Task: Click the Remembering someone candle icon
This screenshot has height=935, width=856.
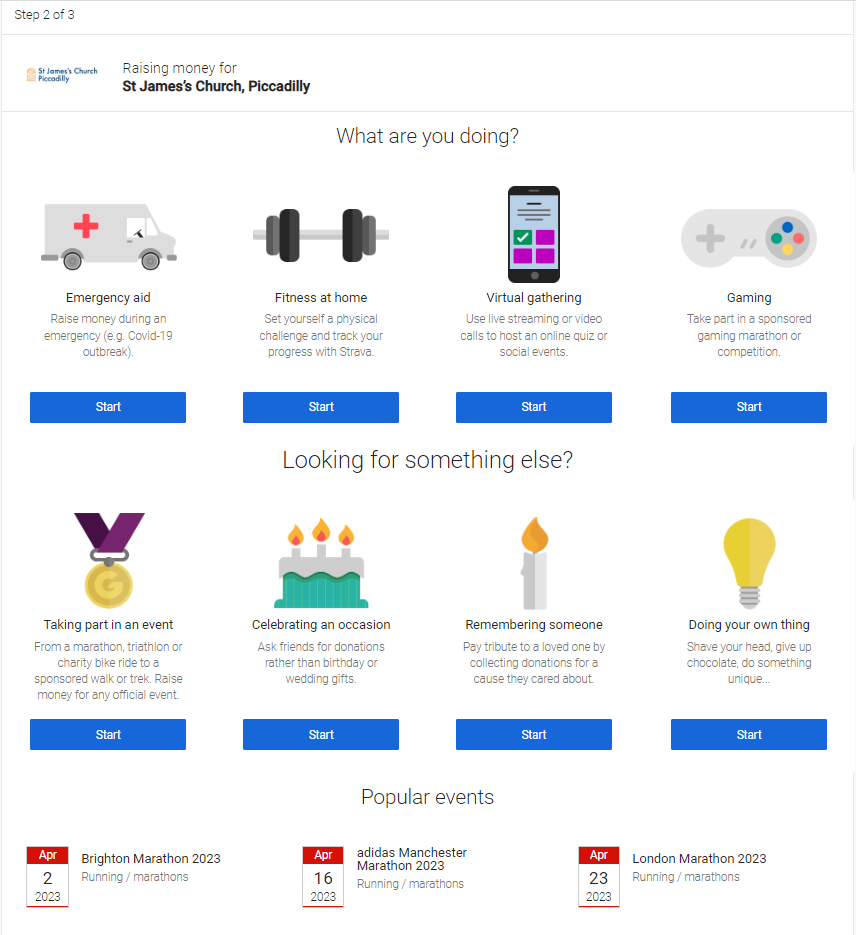Action: [x=534, y=563]
